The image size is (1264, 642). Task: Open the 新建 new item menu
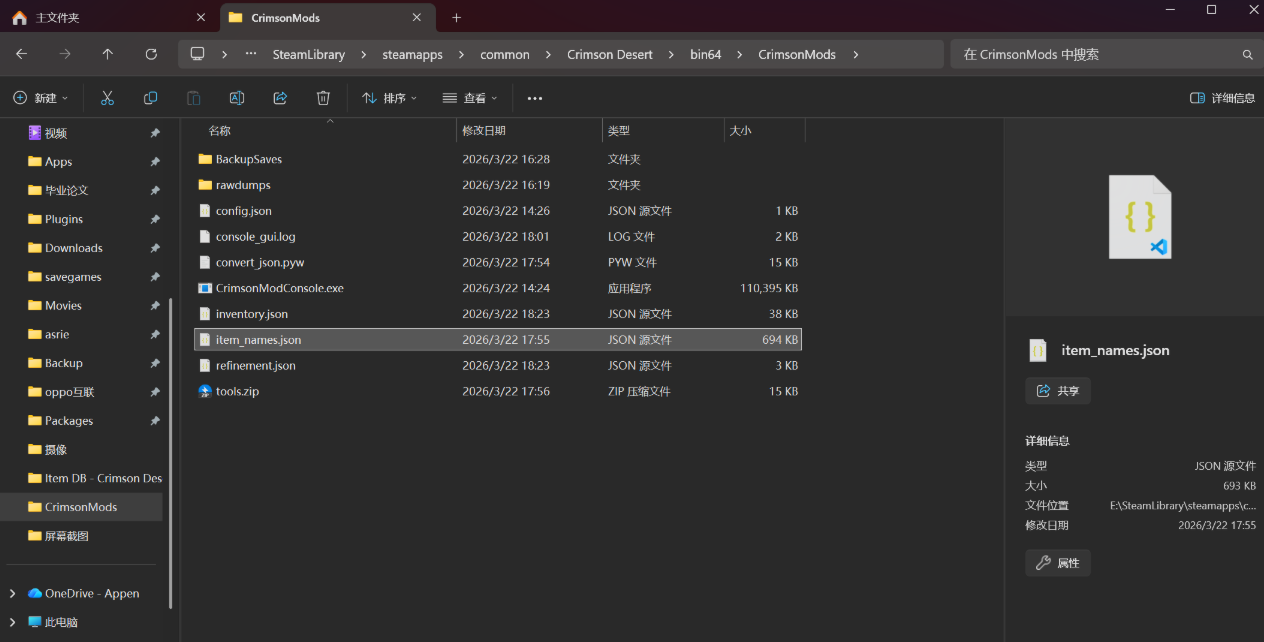41,98
